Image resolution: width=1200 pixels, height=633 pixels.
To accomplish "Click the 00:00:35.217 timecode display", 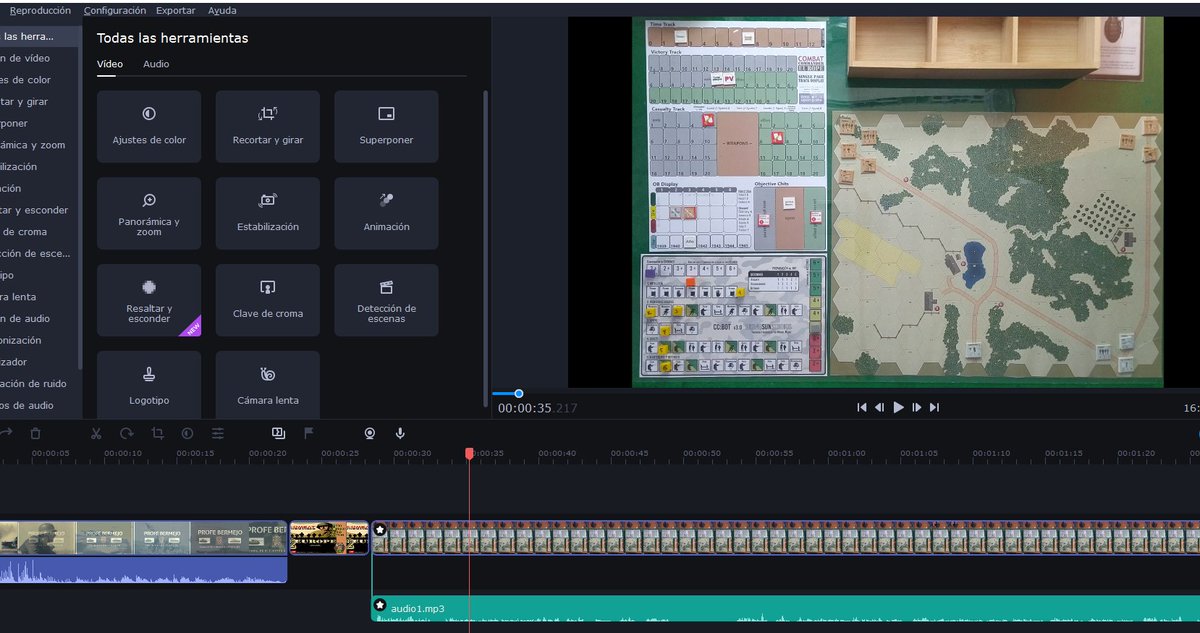I will tap(537, 408).
